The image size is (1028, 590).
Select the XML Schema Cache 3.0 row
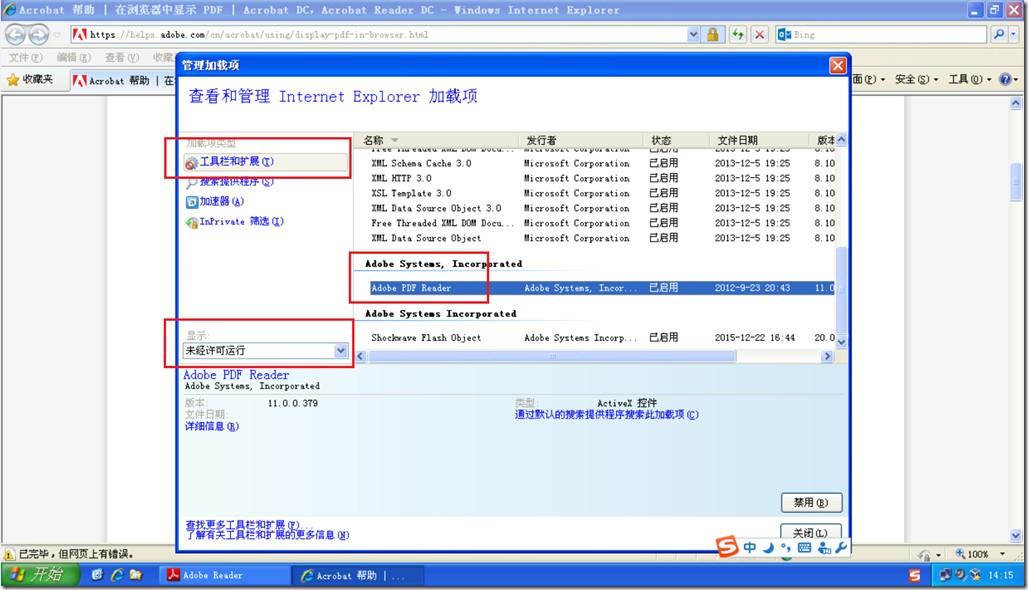pyautogui.click(x=602, y=163)
